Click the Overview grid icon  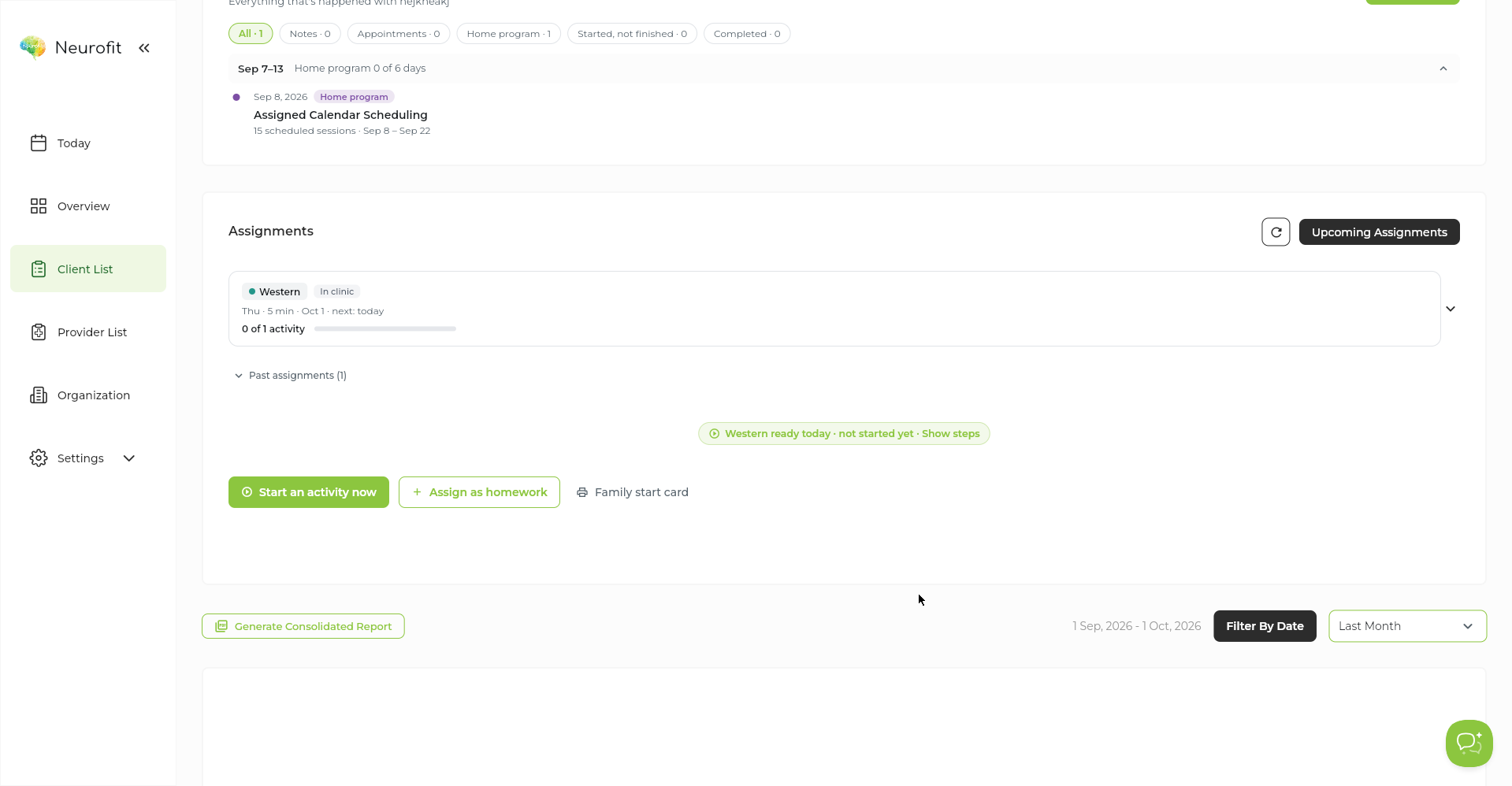point(39,206)
